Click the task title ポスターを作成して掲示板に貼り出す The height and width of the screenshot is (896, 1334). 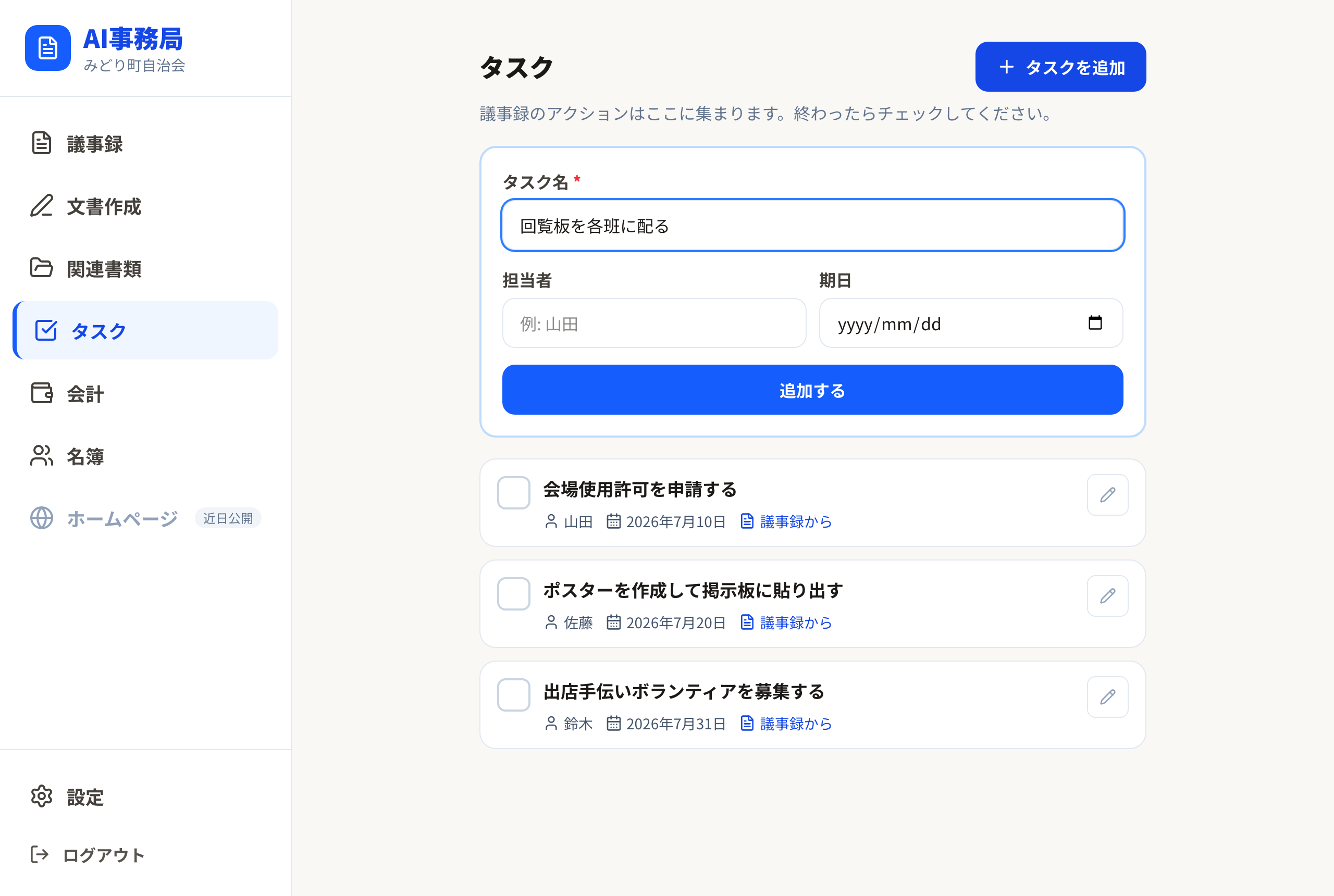coord(693,591)
